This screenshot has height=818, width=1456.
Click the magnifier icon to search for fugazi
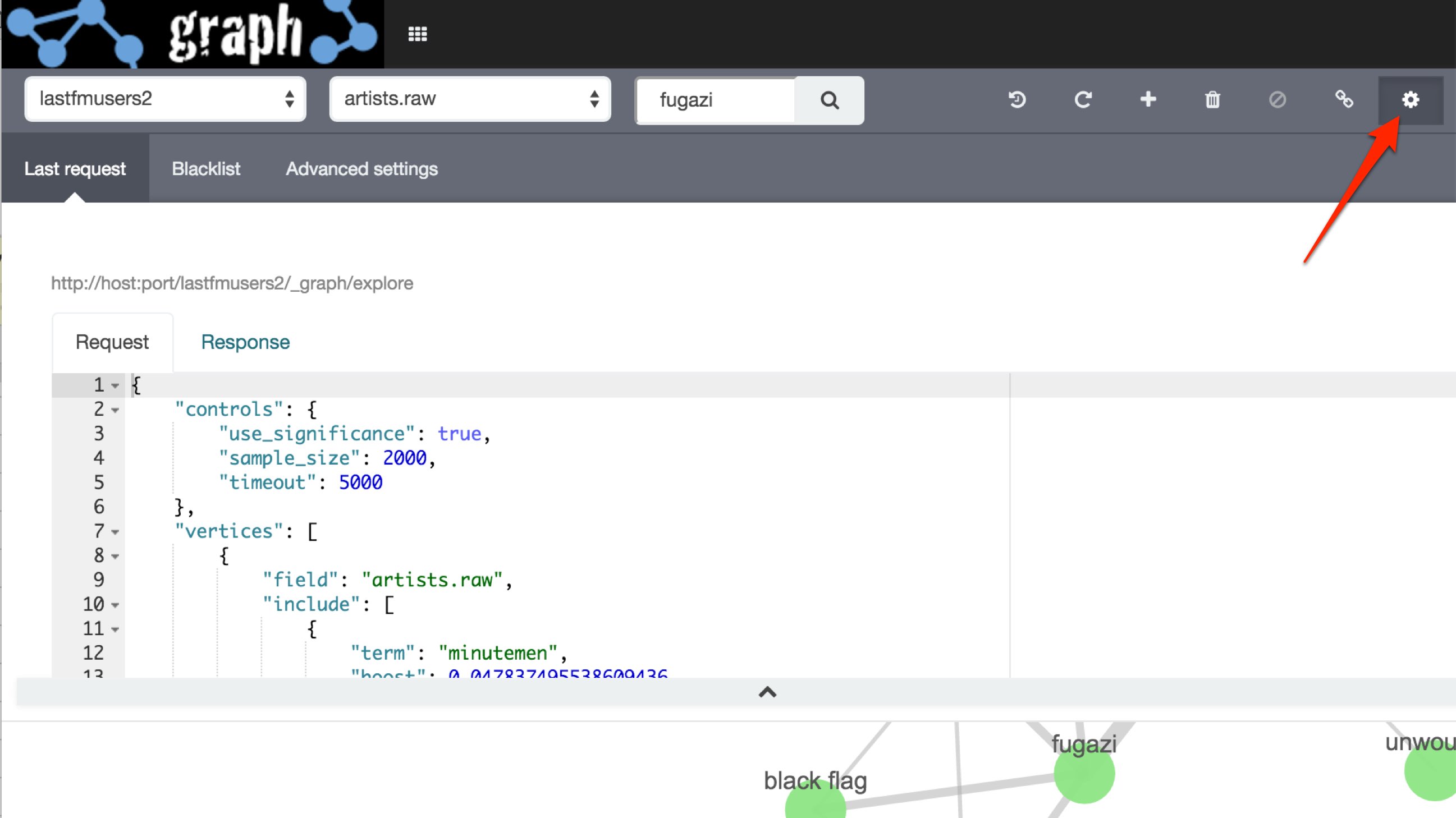pos(830,100)
